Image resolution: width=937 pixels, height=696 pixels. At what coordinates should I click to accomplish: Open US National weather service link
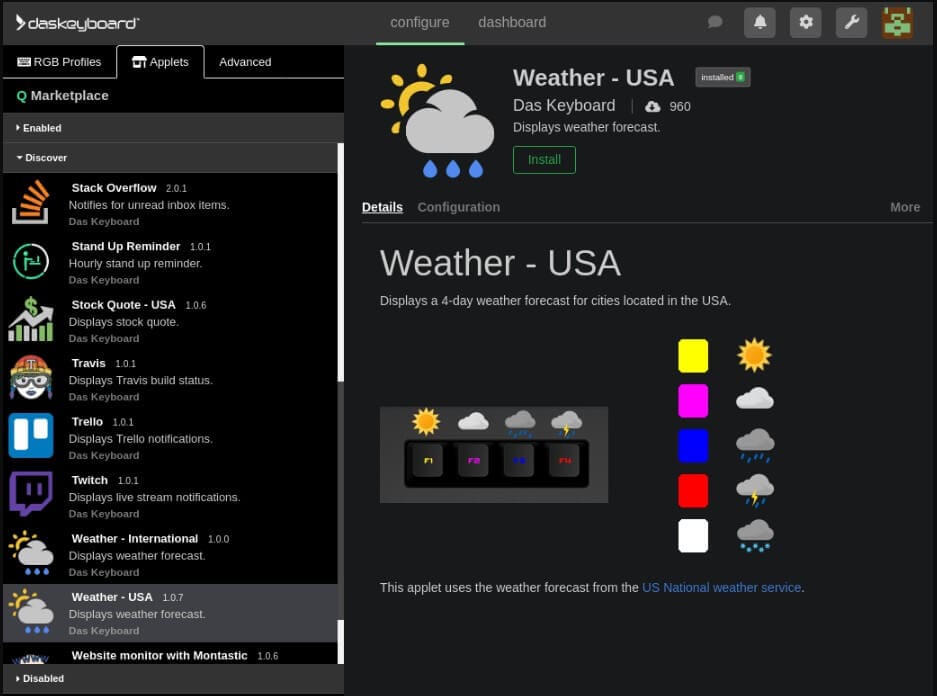coord(721,588)
